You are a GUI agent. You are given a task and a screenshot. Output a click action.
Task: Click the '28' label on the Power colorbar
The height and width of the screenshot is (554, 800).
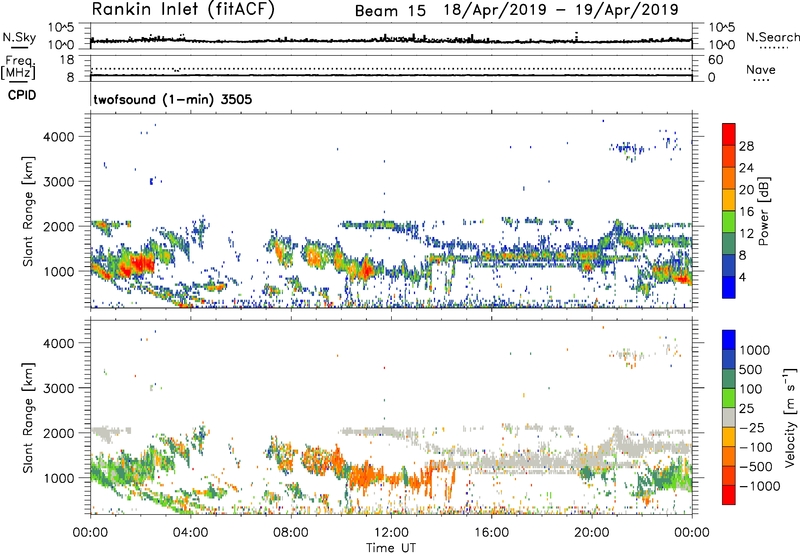[x=746, y=146]
